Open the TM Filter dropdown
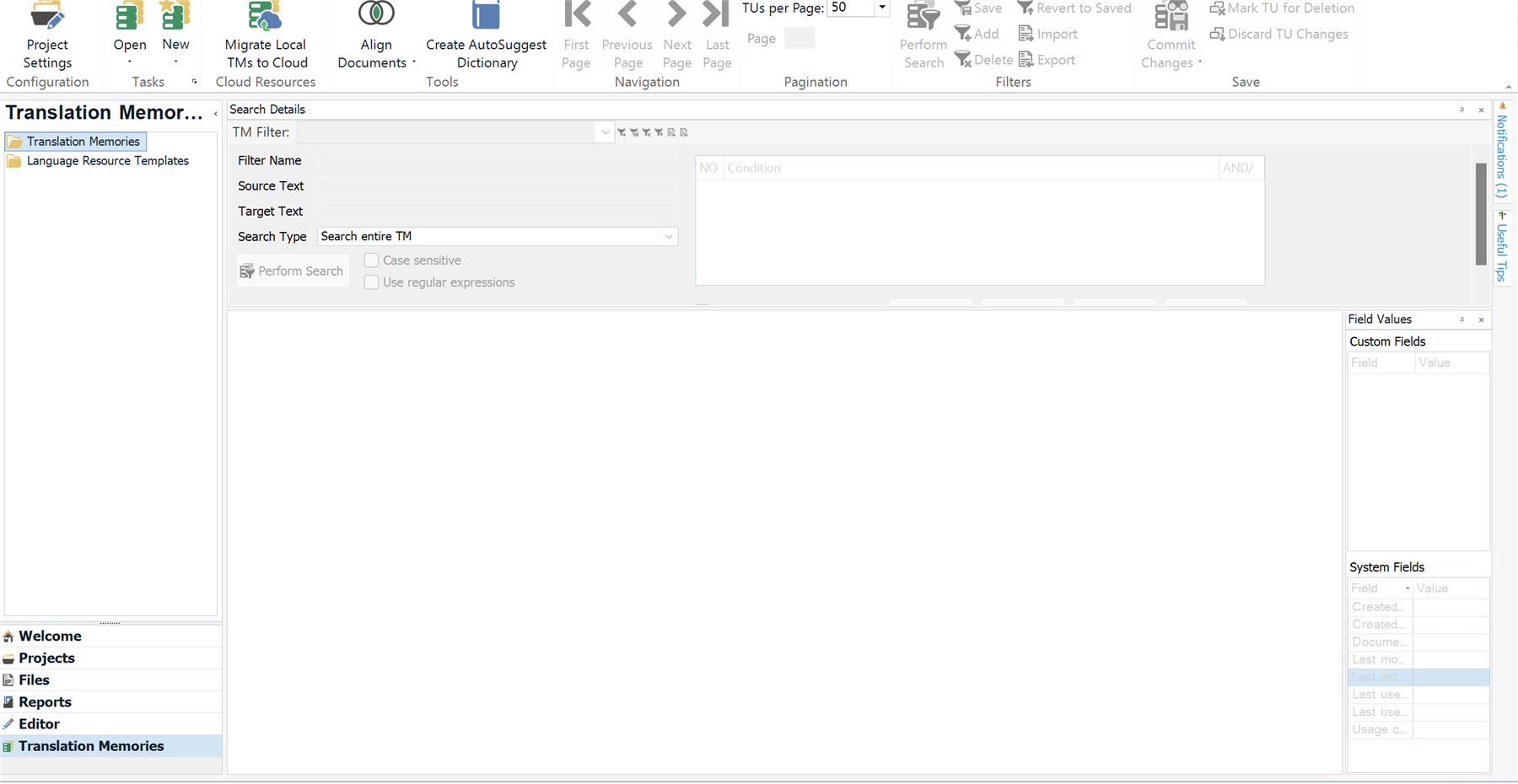Image resolution: width=1518 pixels, height=784 pixels. point(605,132)
